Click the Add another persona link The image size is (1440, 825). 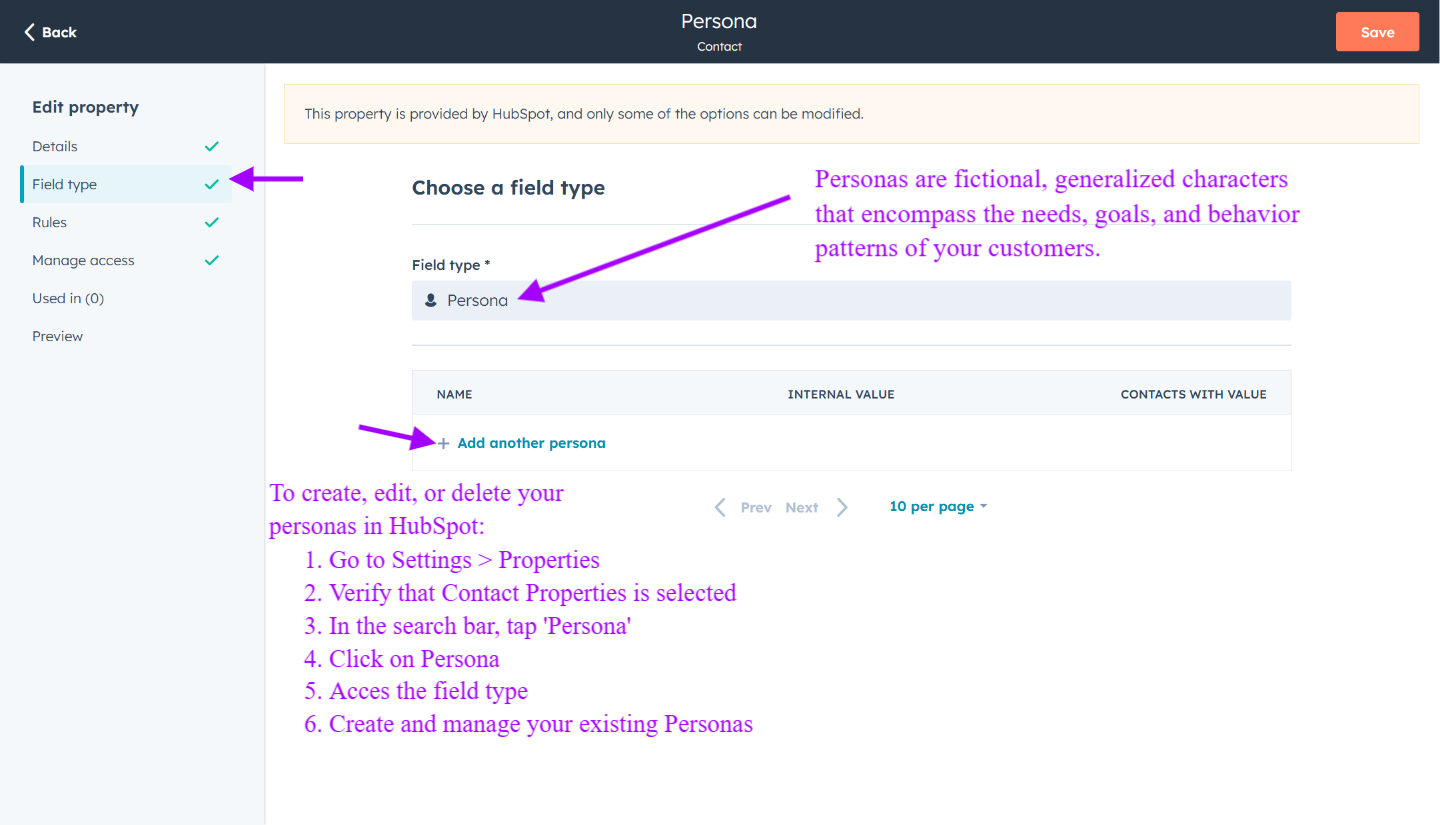pos(531,442)
